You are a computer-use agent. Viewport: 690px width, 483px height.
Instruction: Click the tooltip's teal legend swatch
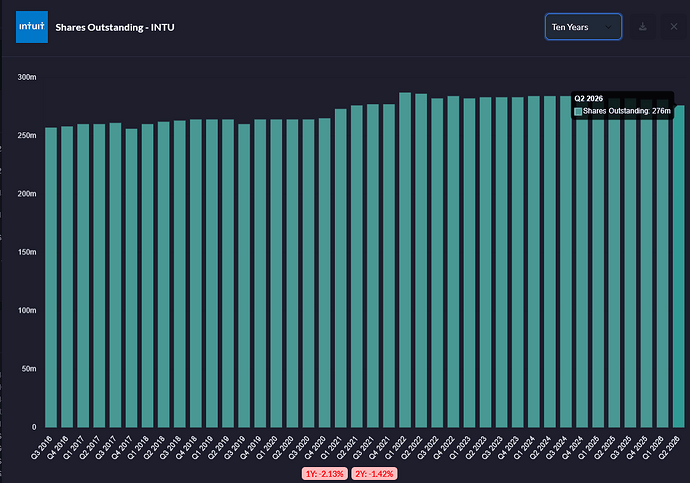tap(578, 111)
